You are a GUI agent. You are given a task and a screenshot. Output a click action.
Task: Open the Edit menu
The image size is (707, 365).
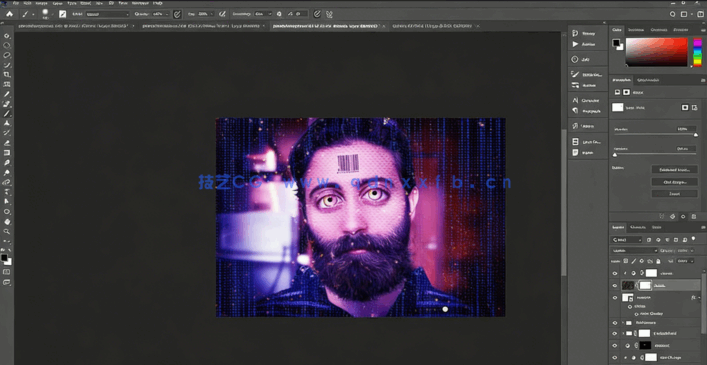(x=27, y=3)
